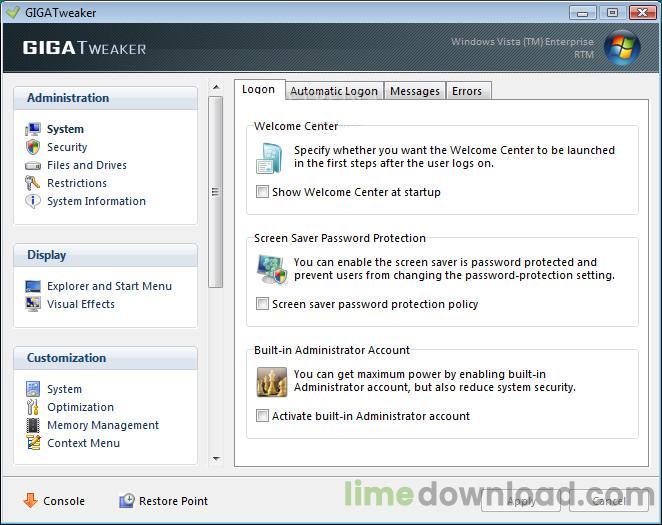Viewport: 662px width, 525px height.
Task: Click the Visual Effects monitor icon
Action: [x=33, y=304]
